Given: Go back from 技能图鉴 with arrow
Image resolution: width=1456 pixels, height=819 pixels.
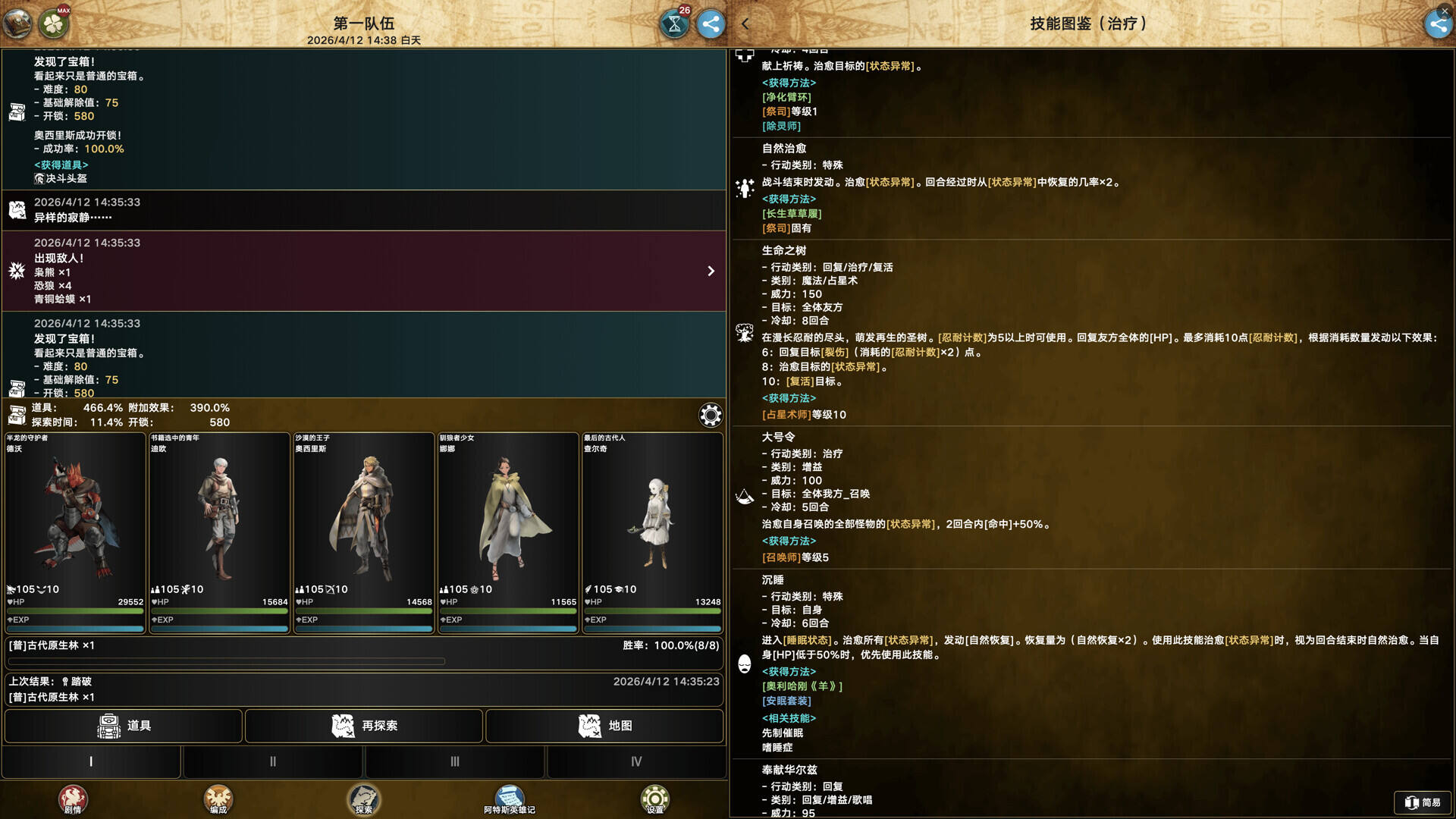Looking at the screenshot, I should pyautogui.click(x=745, y=24).
